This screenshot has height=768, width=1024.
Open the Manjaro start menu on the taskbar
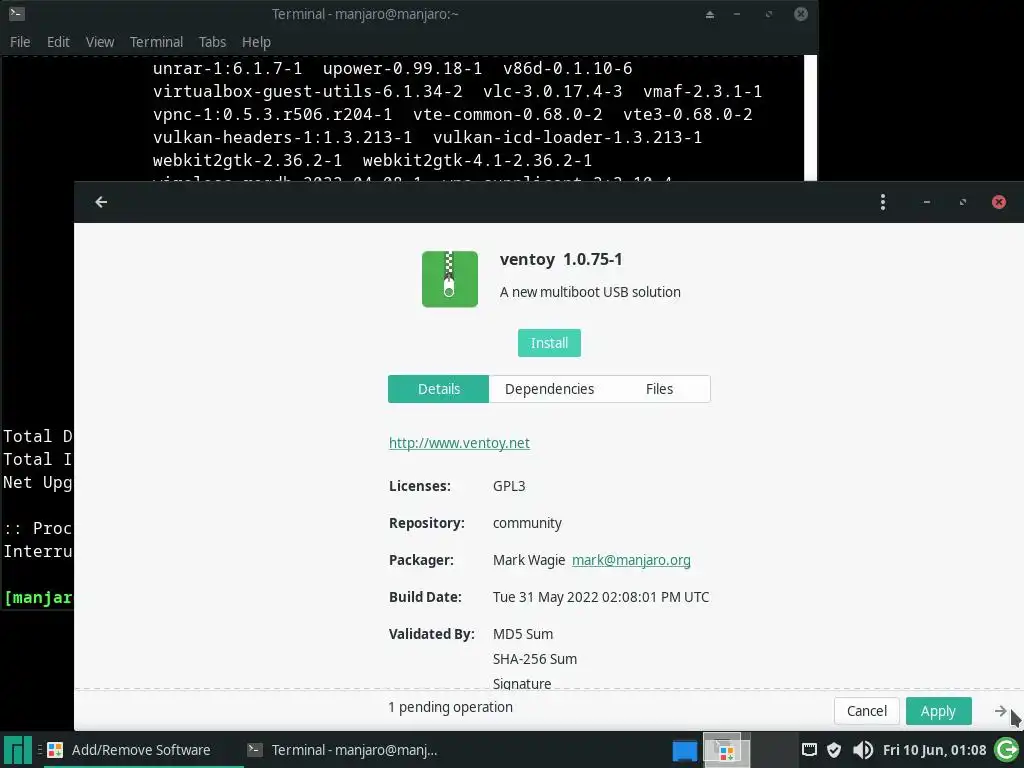tap(17, 750)
